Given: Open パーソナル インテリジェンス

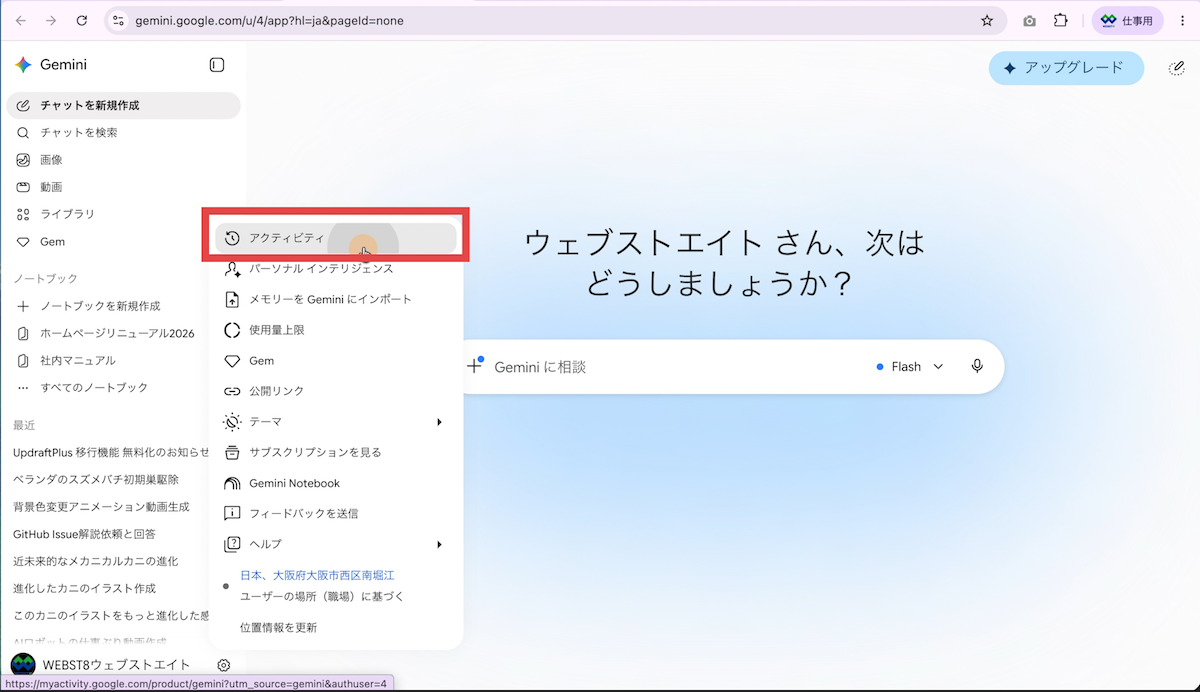Looking at the screenshot, I should point(336,269).
